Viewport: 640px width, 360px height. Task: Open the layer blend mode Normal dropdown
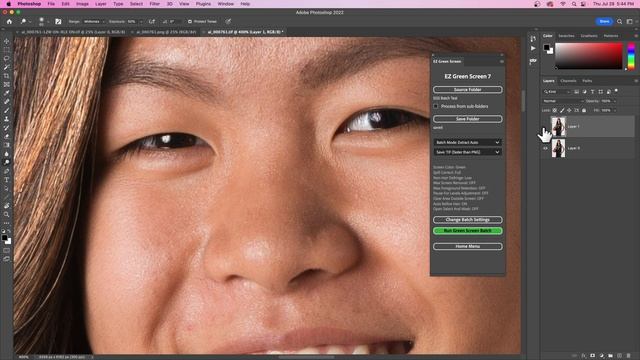(x=563, y=101)
